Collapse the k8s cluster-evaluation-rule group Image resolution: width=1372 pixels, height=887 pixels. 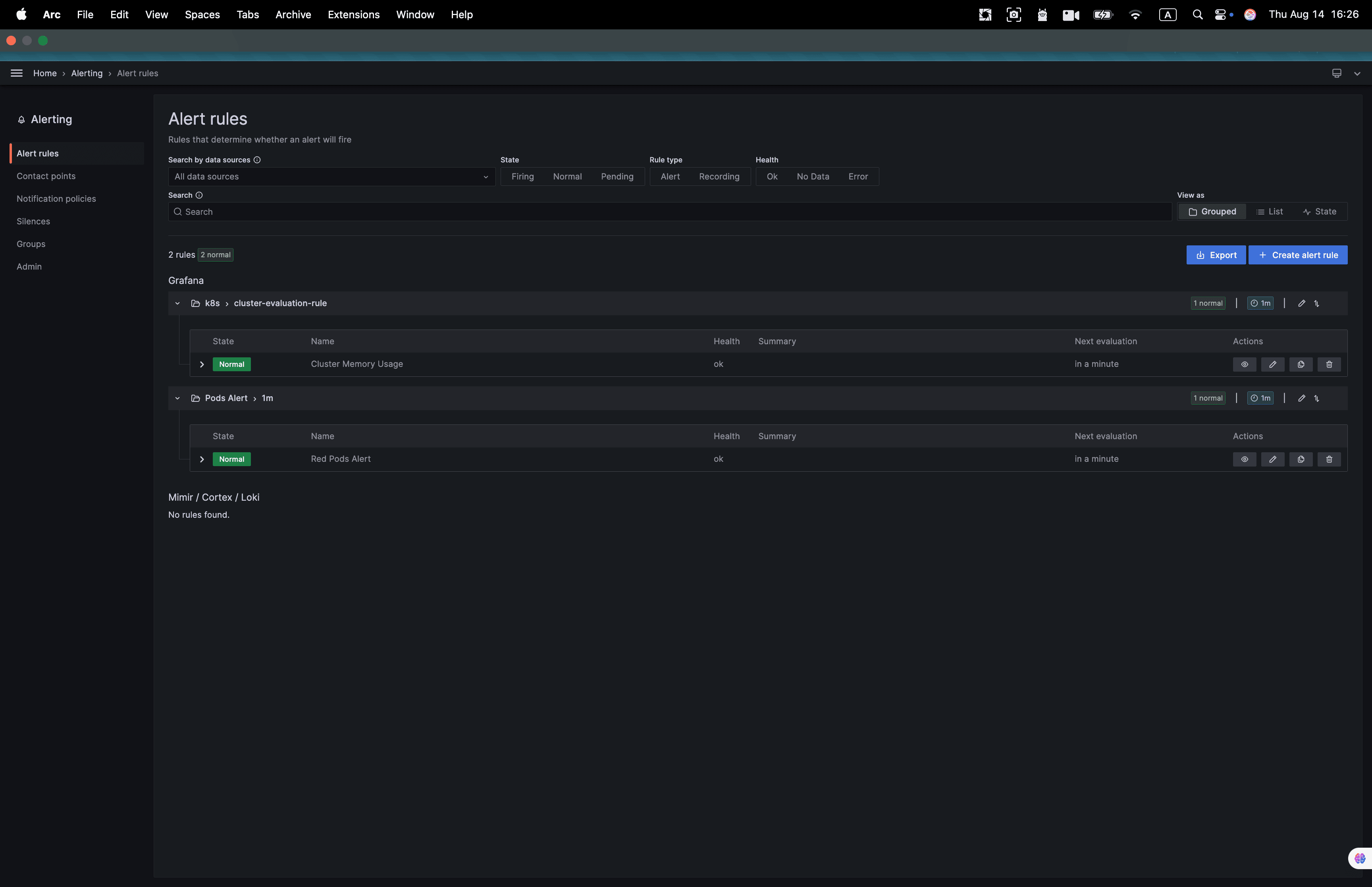pos(177,303)
